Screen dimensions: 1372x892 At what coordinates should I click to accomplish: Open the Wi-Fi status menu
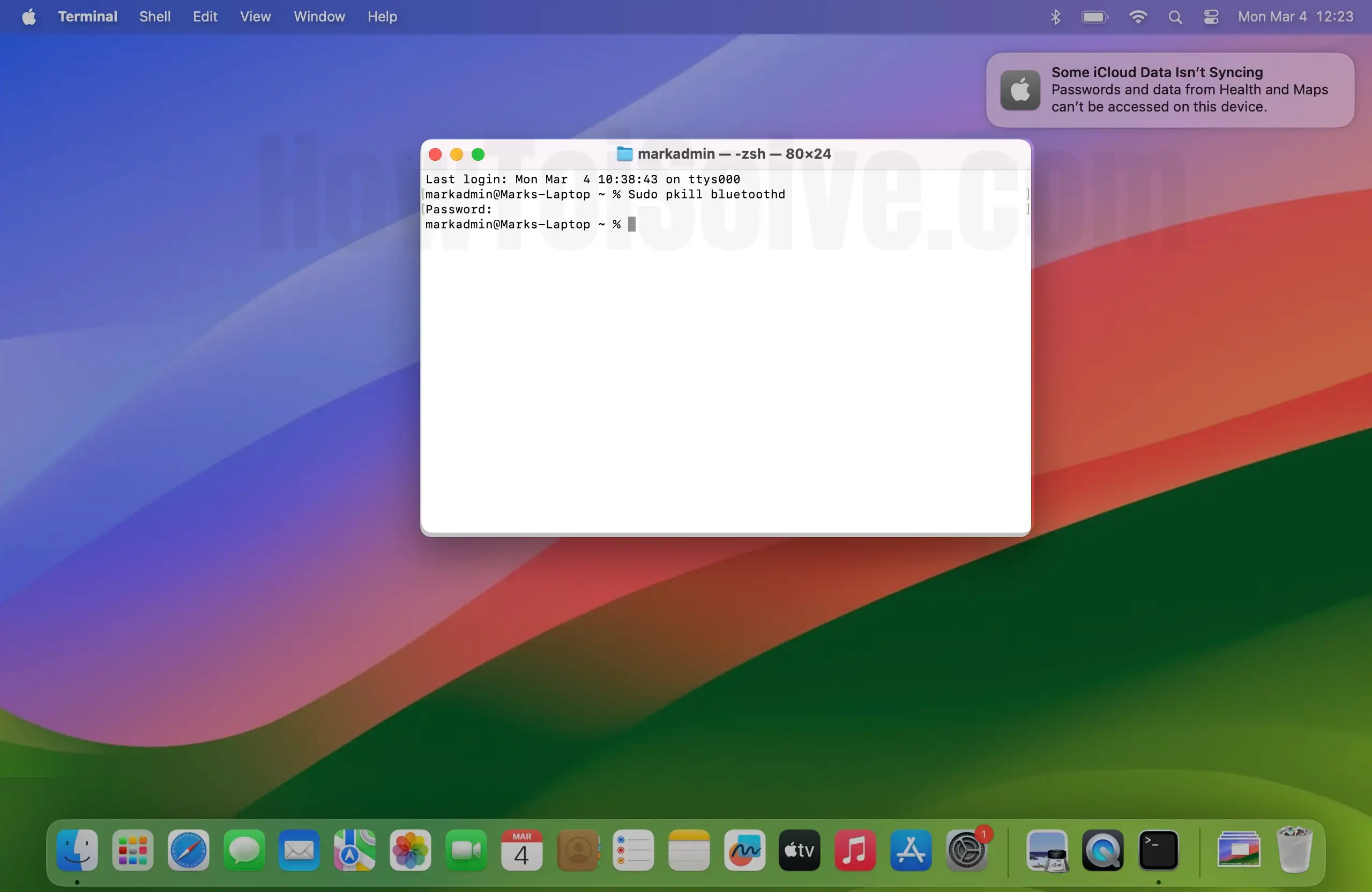point(1137,17)
